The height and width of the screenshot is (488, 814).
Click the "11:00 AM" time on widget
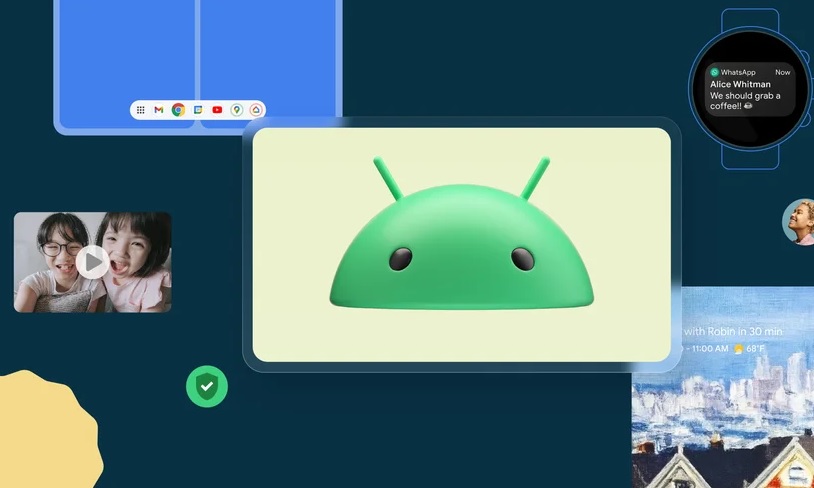click(x=710, y=348)
